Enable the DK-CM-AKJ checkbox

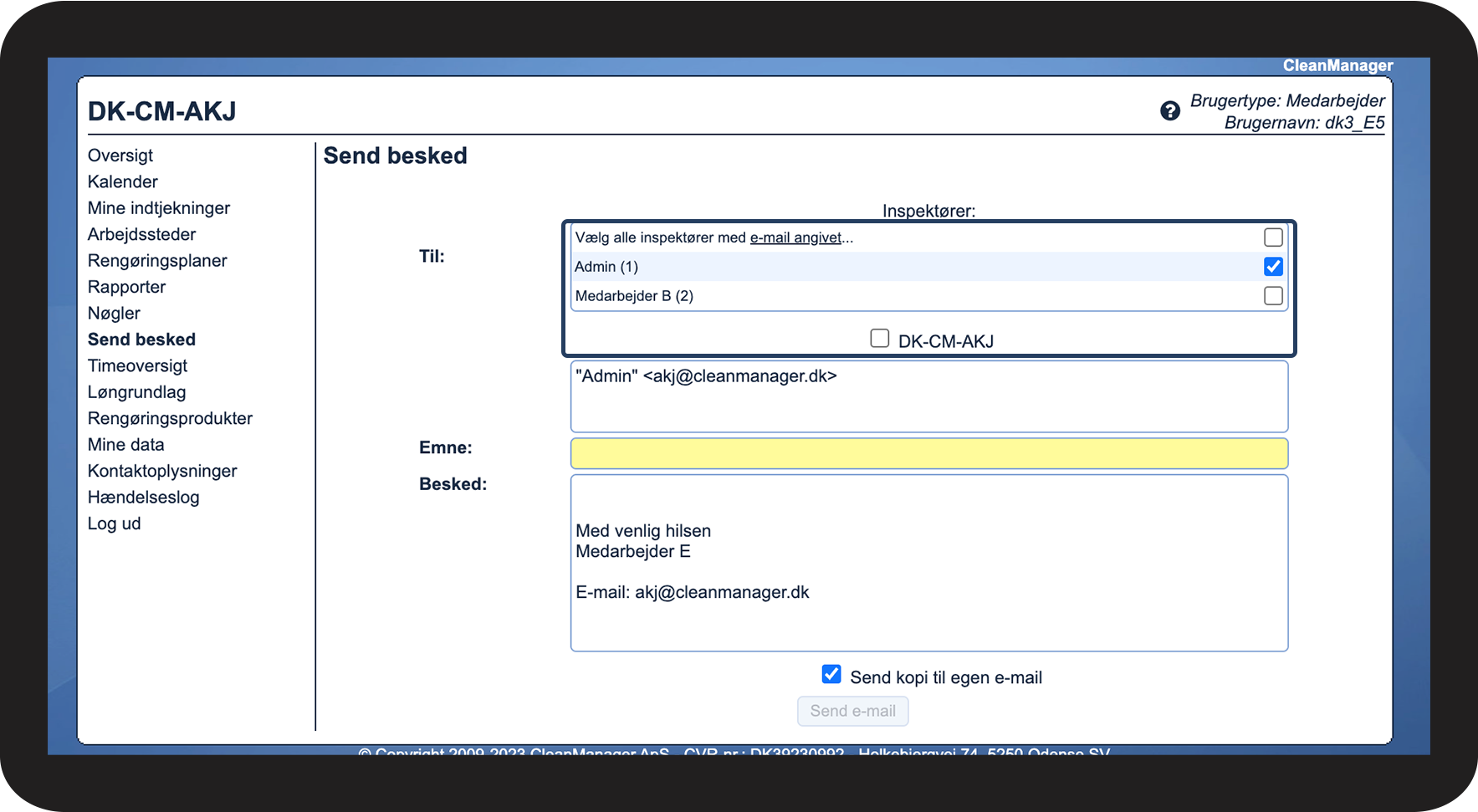(x=879, y=339)
